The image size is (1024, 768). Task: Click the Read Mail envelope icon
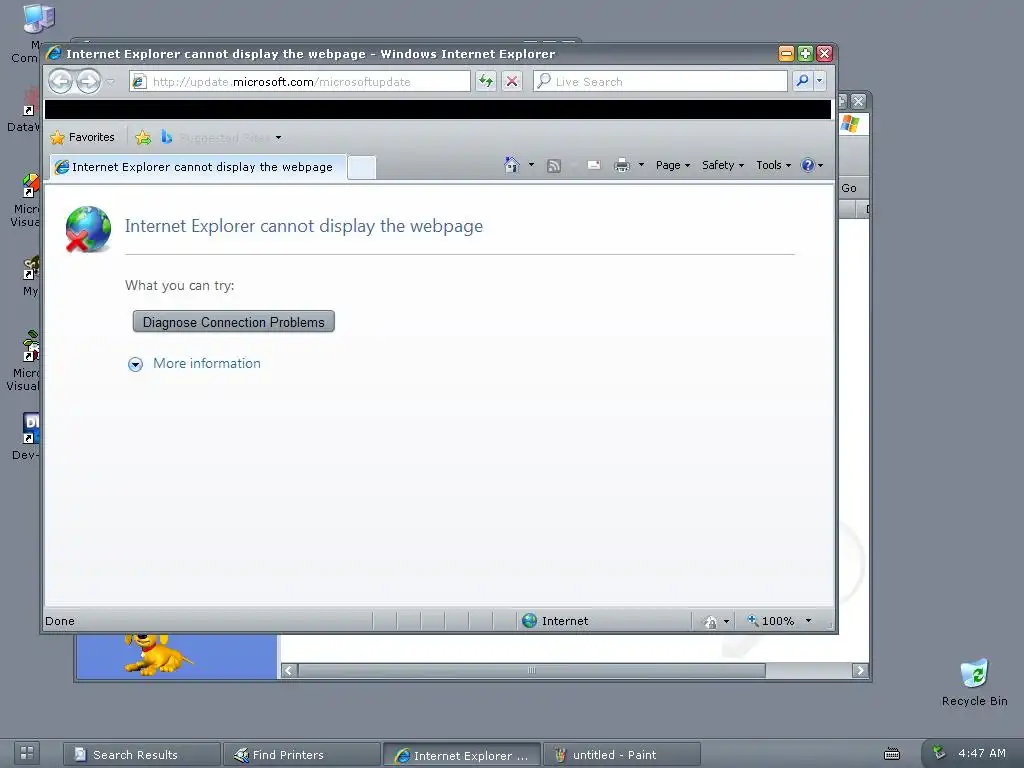tap(594, 165)
